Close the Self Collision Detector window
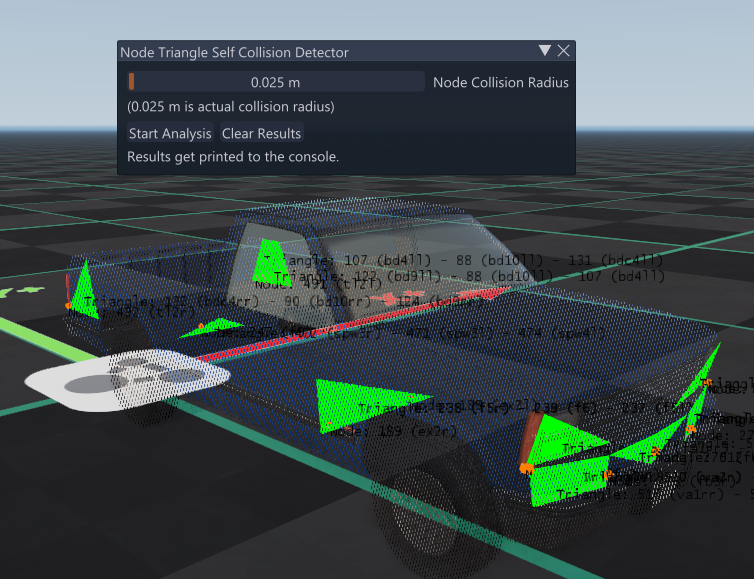 point(564,51)
